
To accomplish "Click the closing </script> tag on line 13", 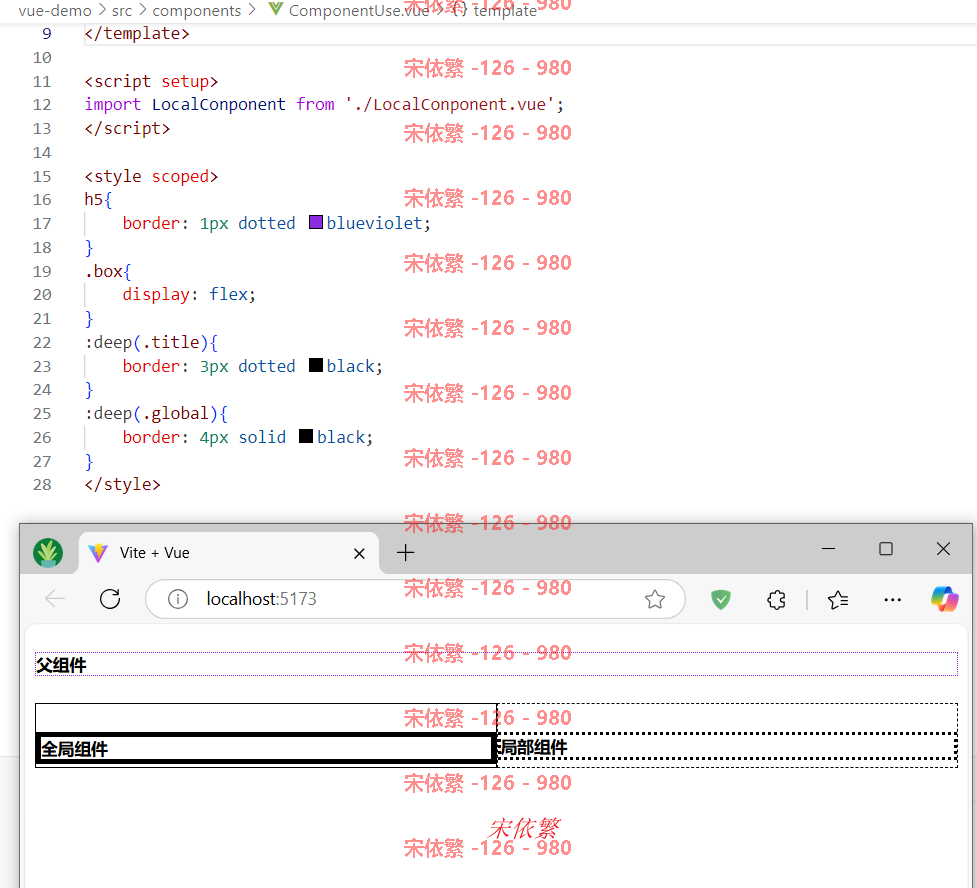I will 127,128.
